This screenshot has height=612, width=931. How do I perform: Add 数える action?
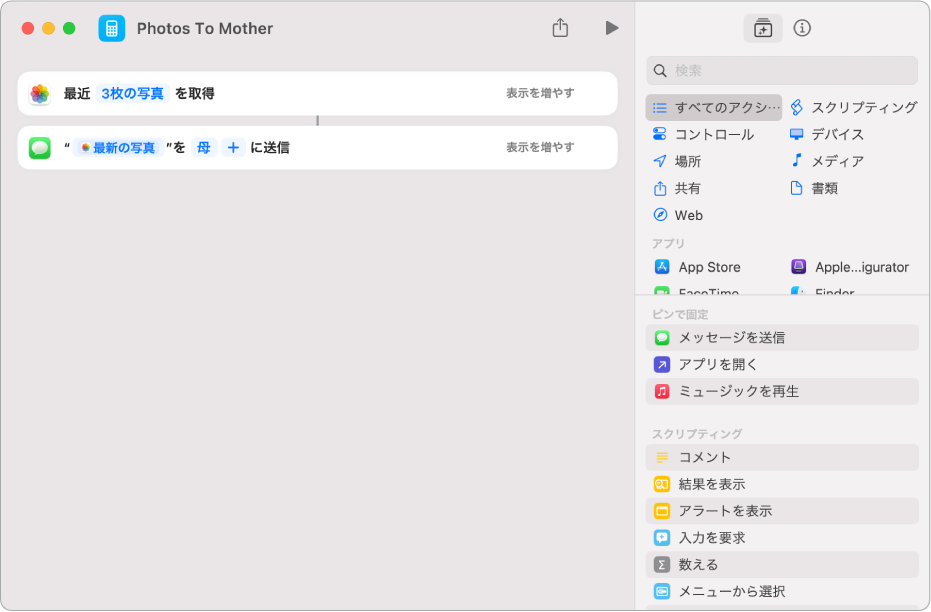pos(782,565)
